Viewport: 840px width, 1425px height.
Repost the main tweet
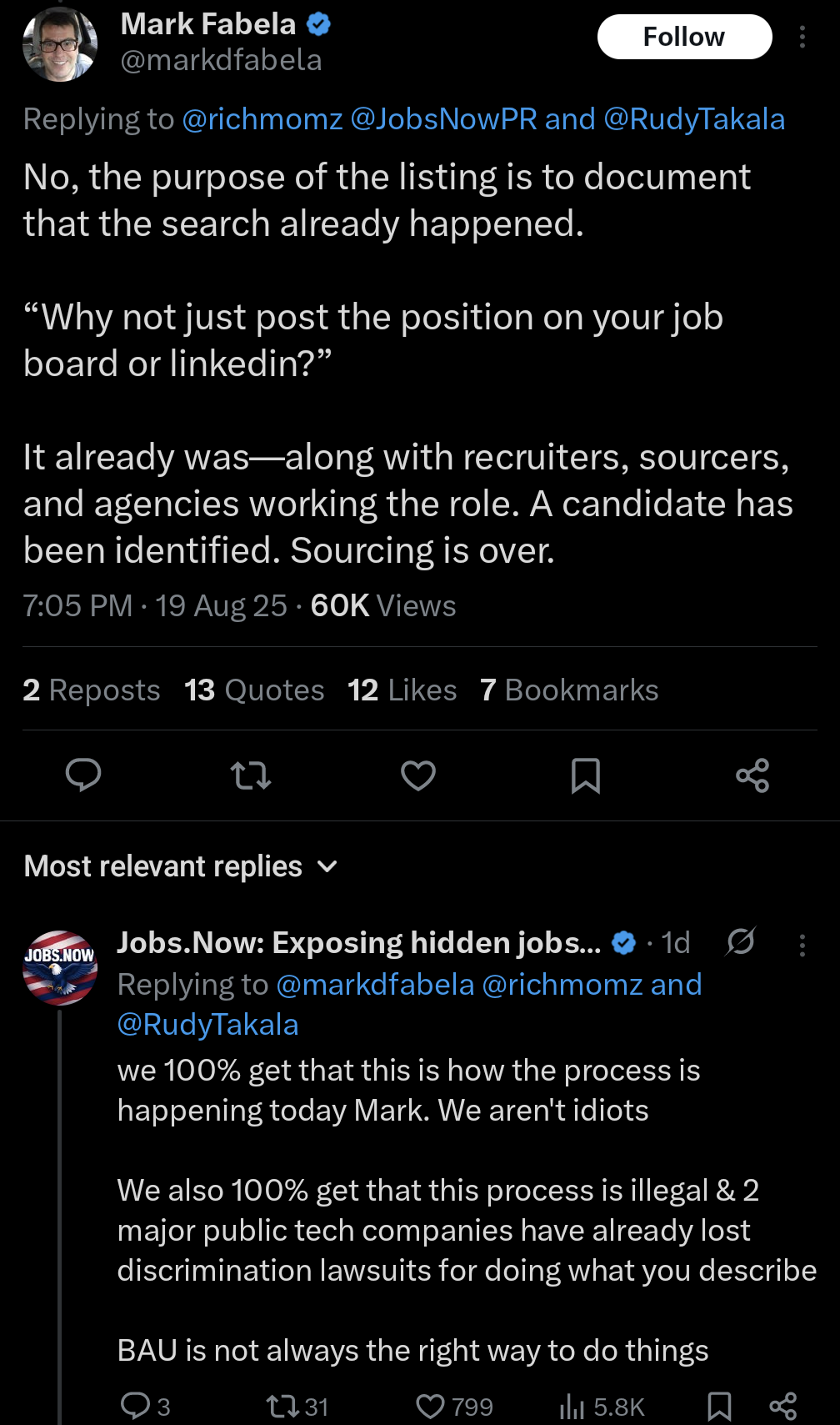(250, 775)
